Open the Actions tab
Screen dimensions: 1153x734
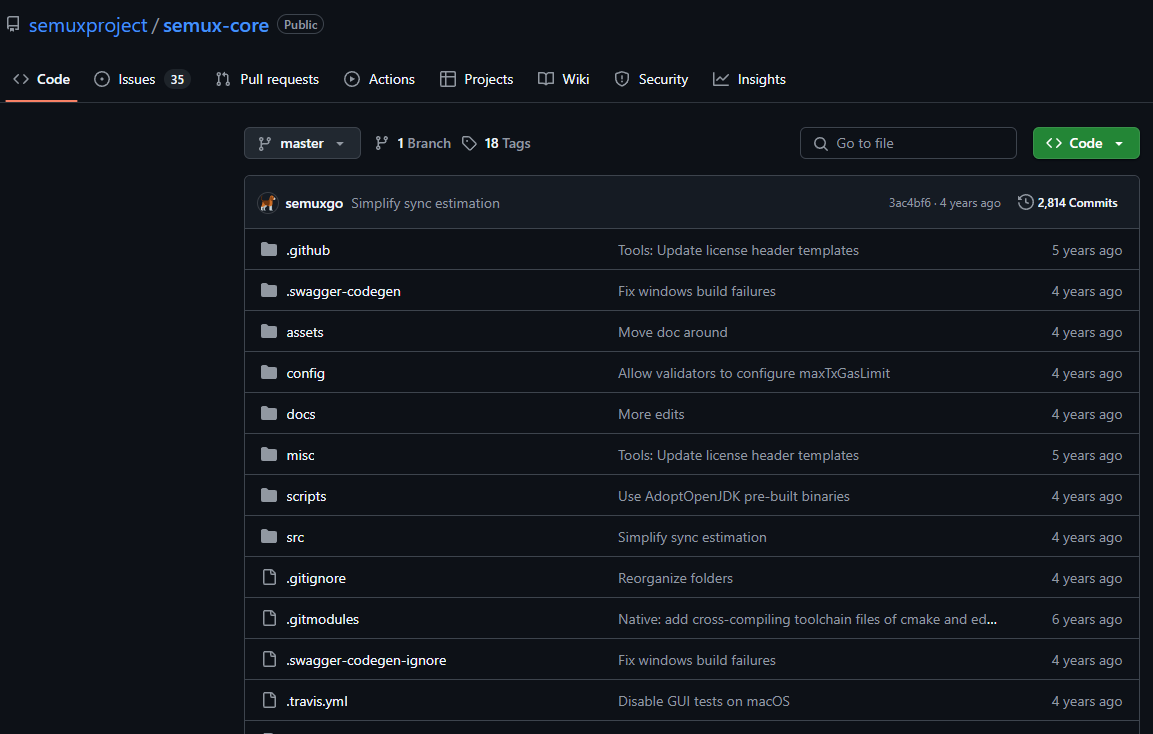pyautogui.click(x=379, y=79)
